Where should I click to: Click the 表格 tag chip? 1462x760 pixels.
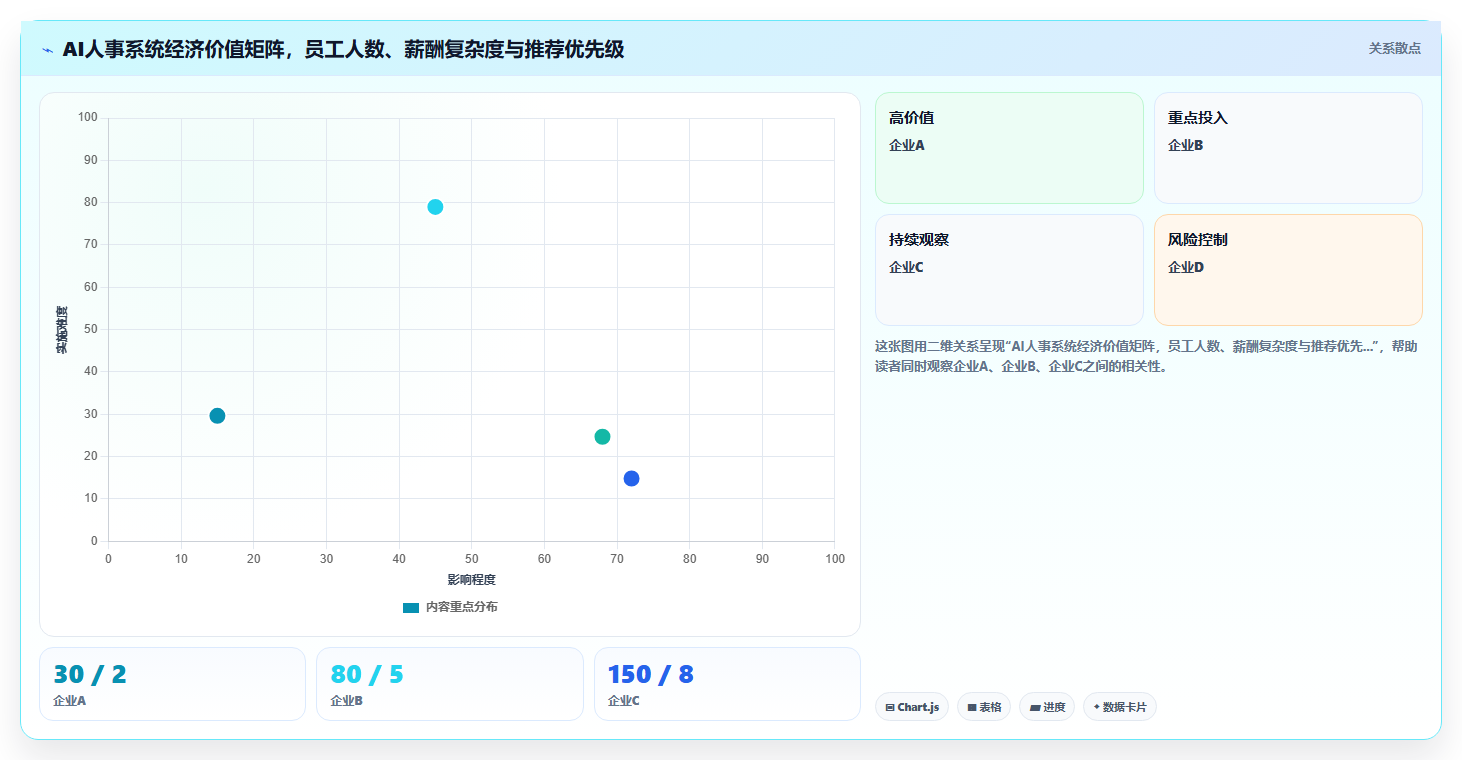984,707
